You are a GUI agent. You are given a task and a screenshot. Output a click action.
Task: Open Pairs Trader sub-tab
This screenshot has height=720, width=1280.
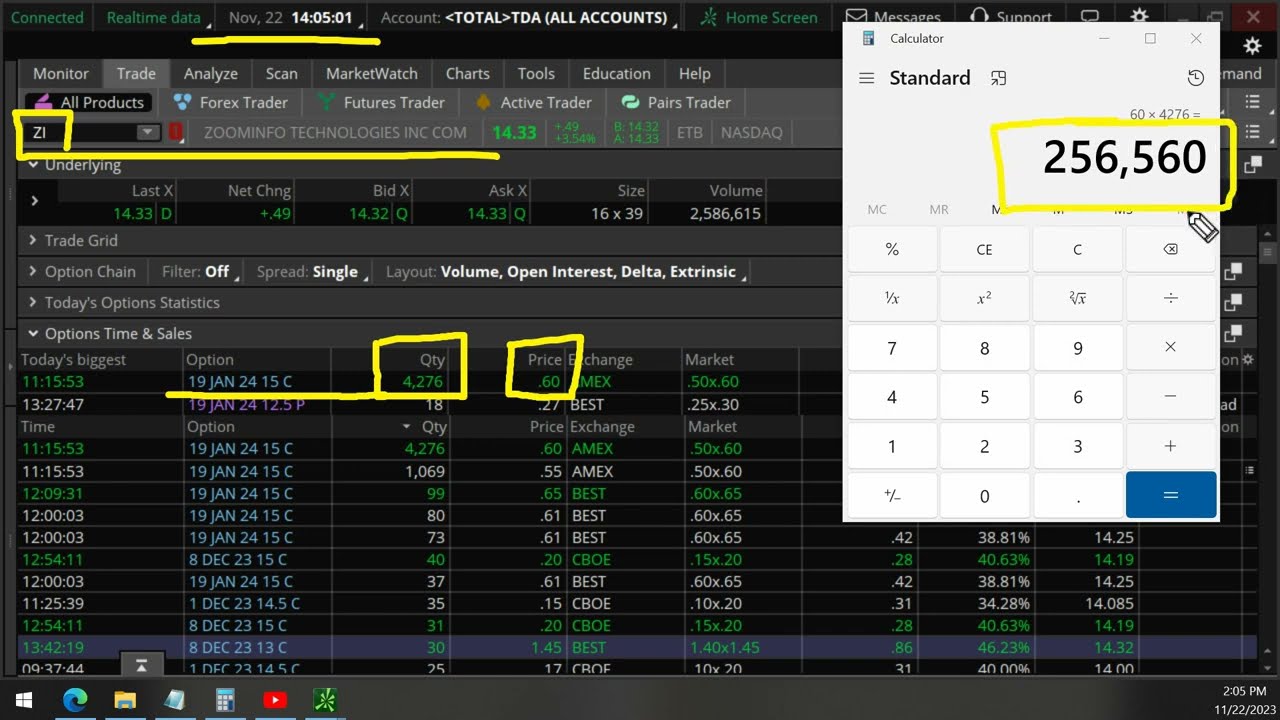[x=676, y=102]
